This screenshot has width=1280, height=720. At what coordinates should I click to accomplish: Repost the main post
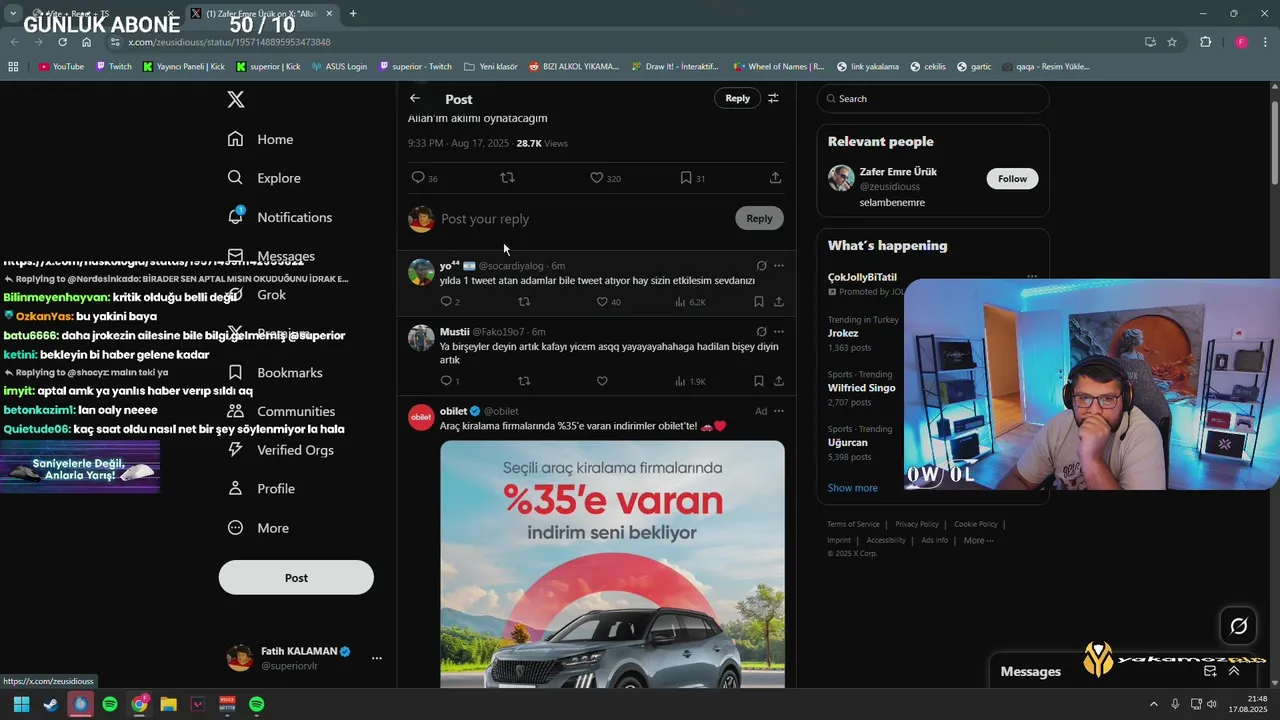click(x=507, y=178)
